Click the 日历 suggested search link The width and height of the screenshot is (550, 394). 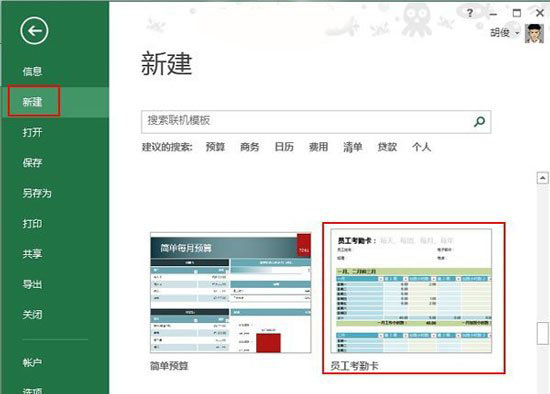click(x=284, y=147)
